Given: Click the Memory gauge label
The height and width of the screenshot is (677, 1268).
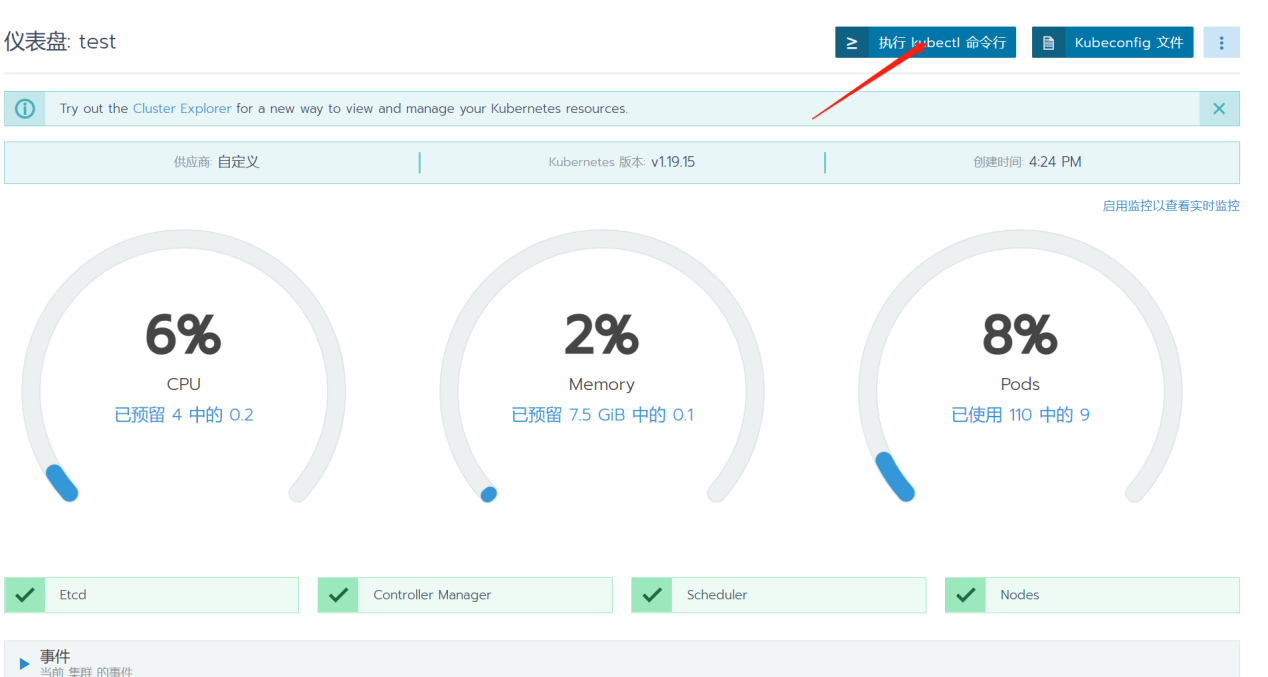Looking at the screenshot, I should (602, 384).
